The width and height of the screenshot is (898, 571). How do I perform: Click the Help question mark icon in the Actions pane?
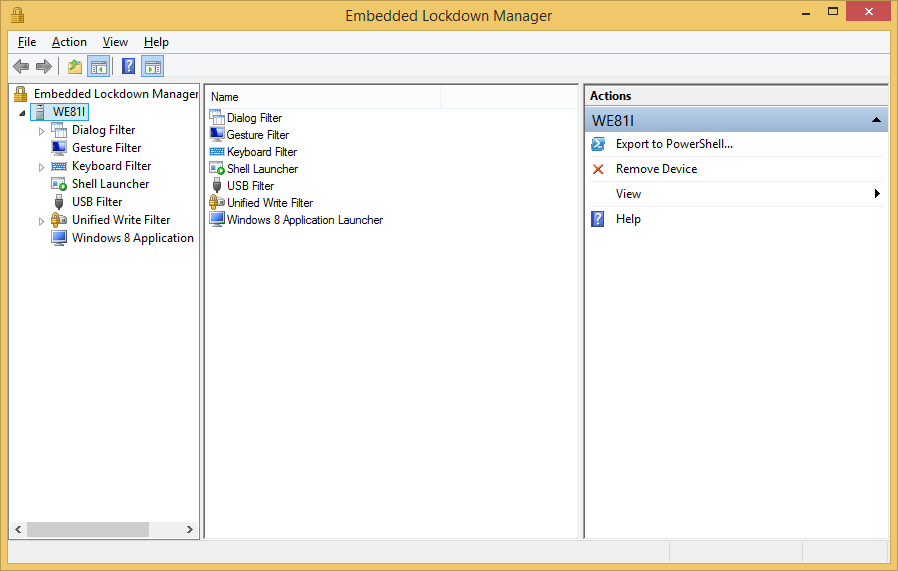pyautogui.click(x=598, y=219)
